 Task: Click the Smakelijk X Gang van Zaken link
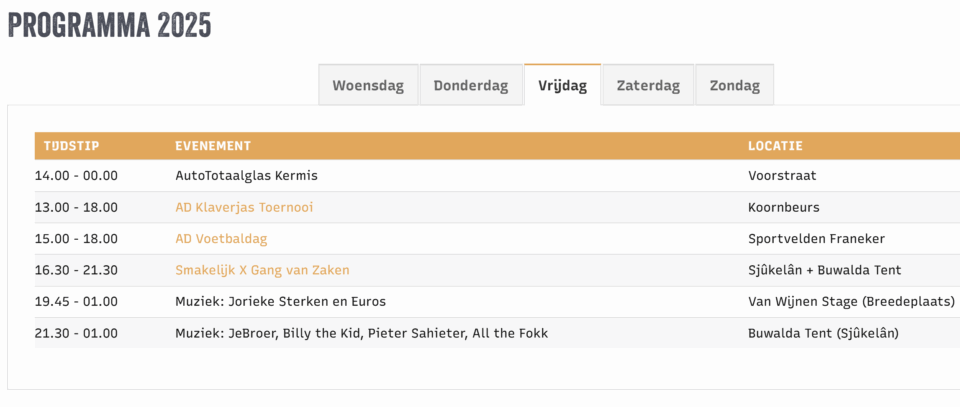(x=262, y=270)
